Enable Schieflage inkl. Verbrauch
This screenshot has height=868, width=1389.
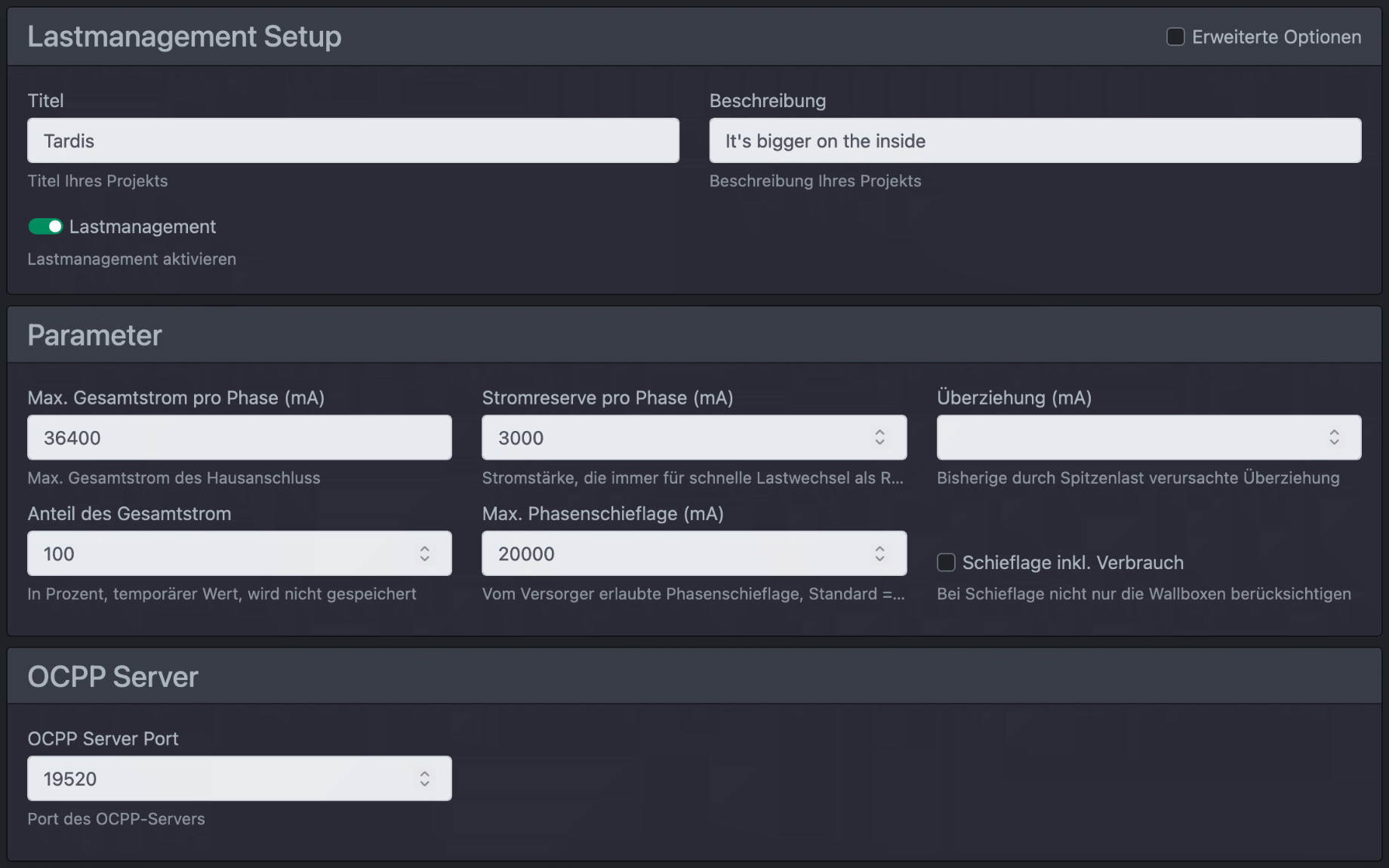[946, 562]
